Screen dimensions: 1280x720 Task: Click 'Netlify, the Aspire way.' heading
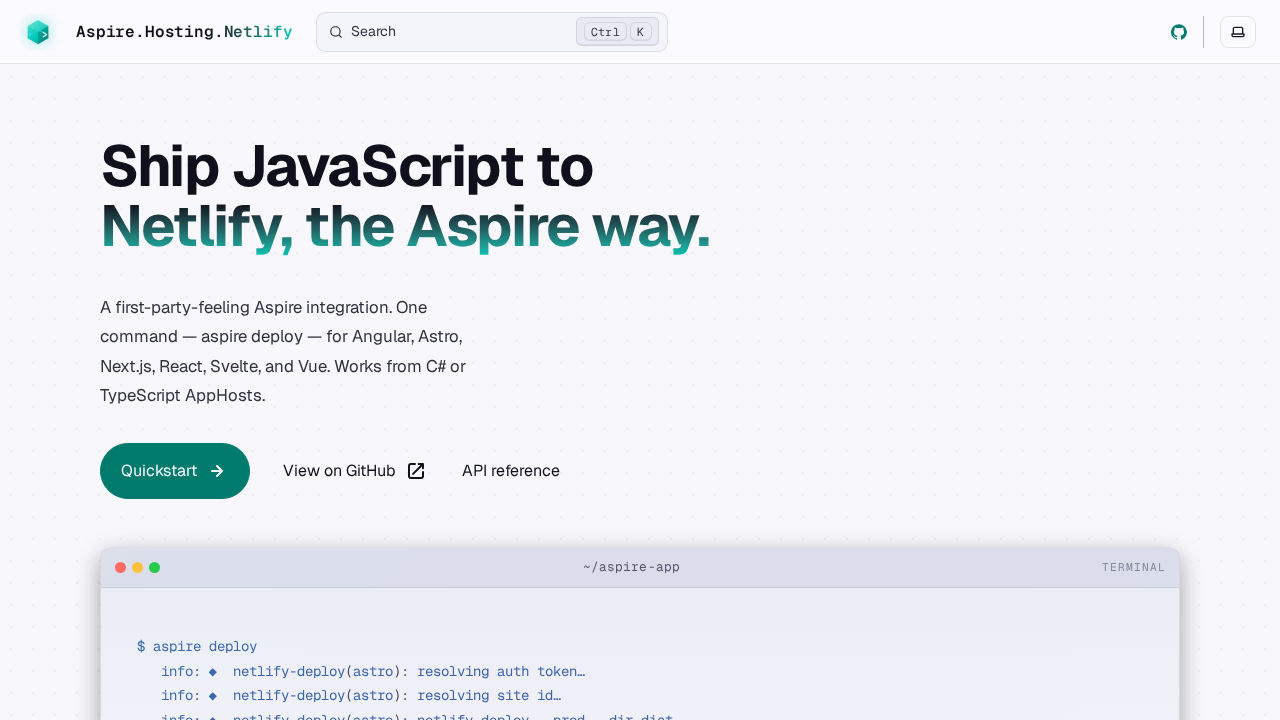405,226
